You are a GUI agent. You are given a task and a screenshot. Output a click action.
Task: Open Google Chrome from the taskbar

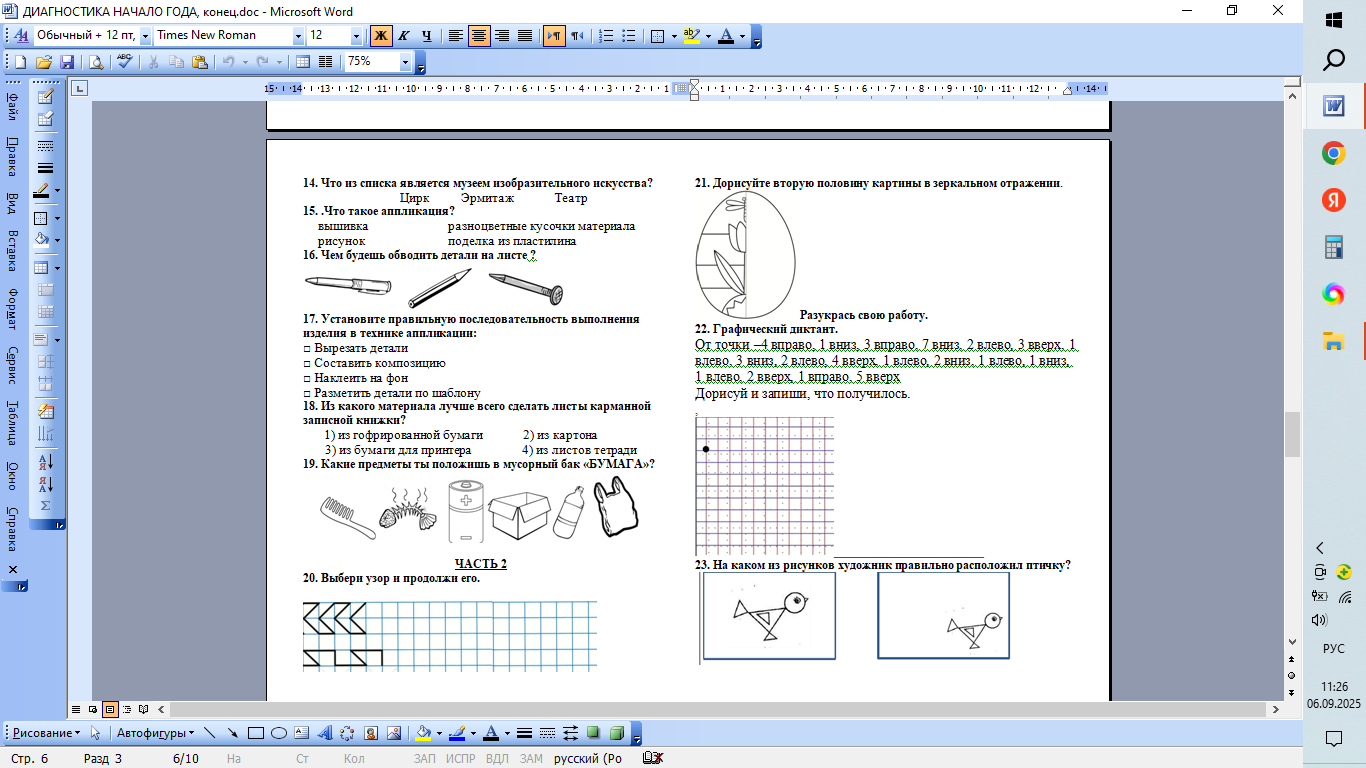pyautogui.click(x=1333, y=153)
